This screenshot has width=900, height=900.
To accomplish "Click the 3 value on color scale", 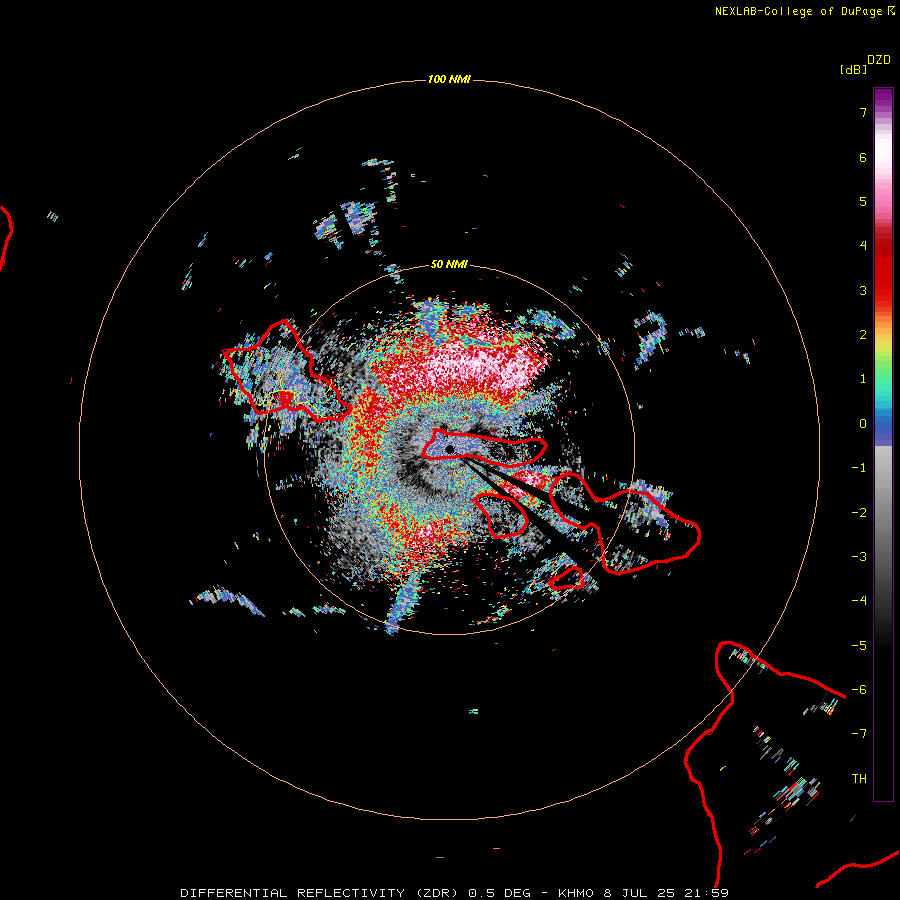I will click(x=863, y=290).
